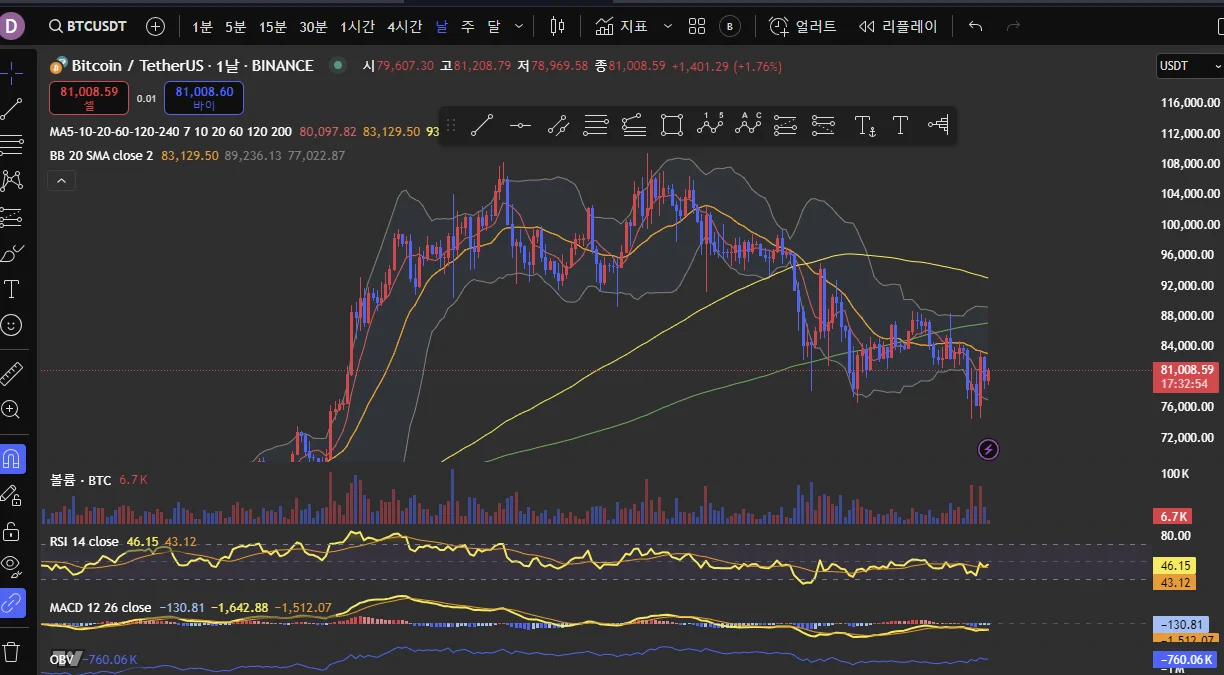Click the purple lightning bolt circle on chart
1224x675 pixels.
pos(988,449)
